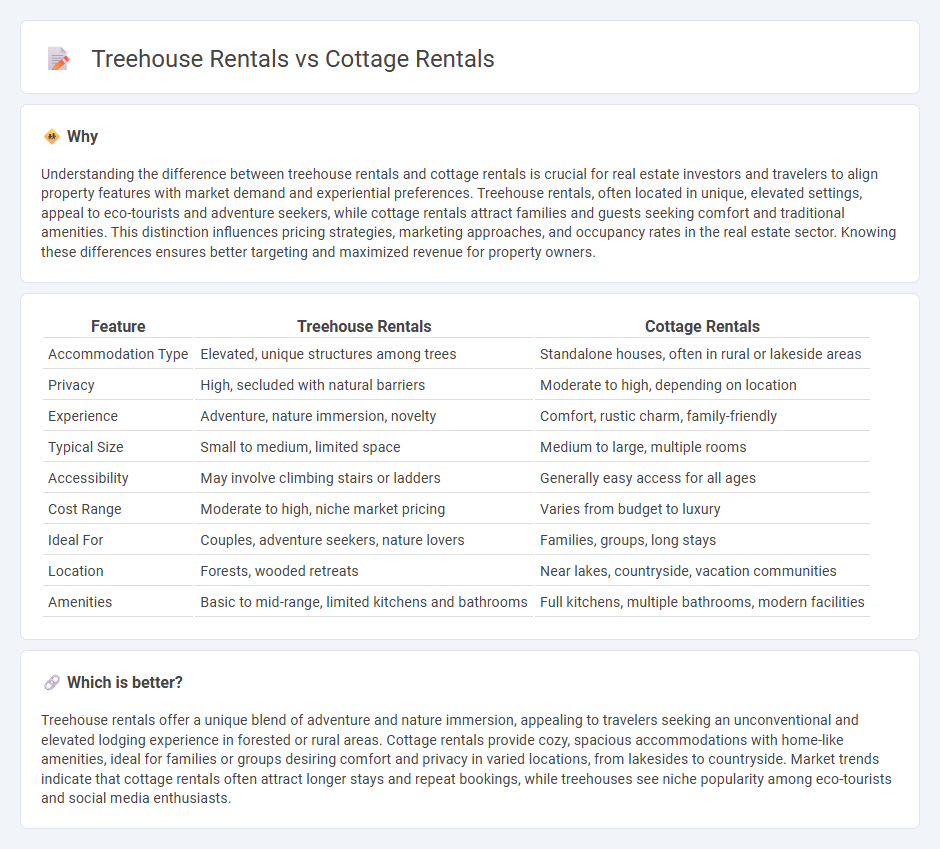Select the Cost Range row label
Viewport: 940px width, 849px height.
pos(85,509)
